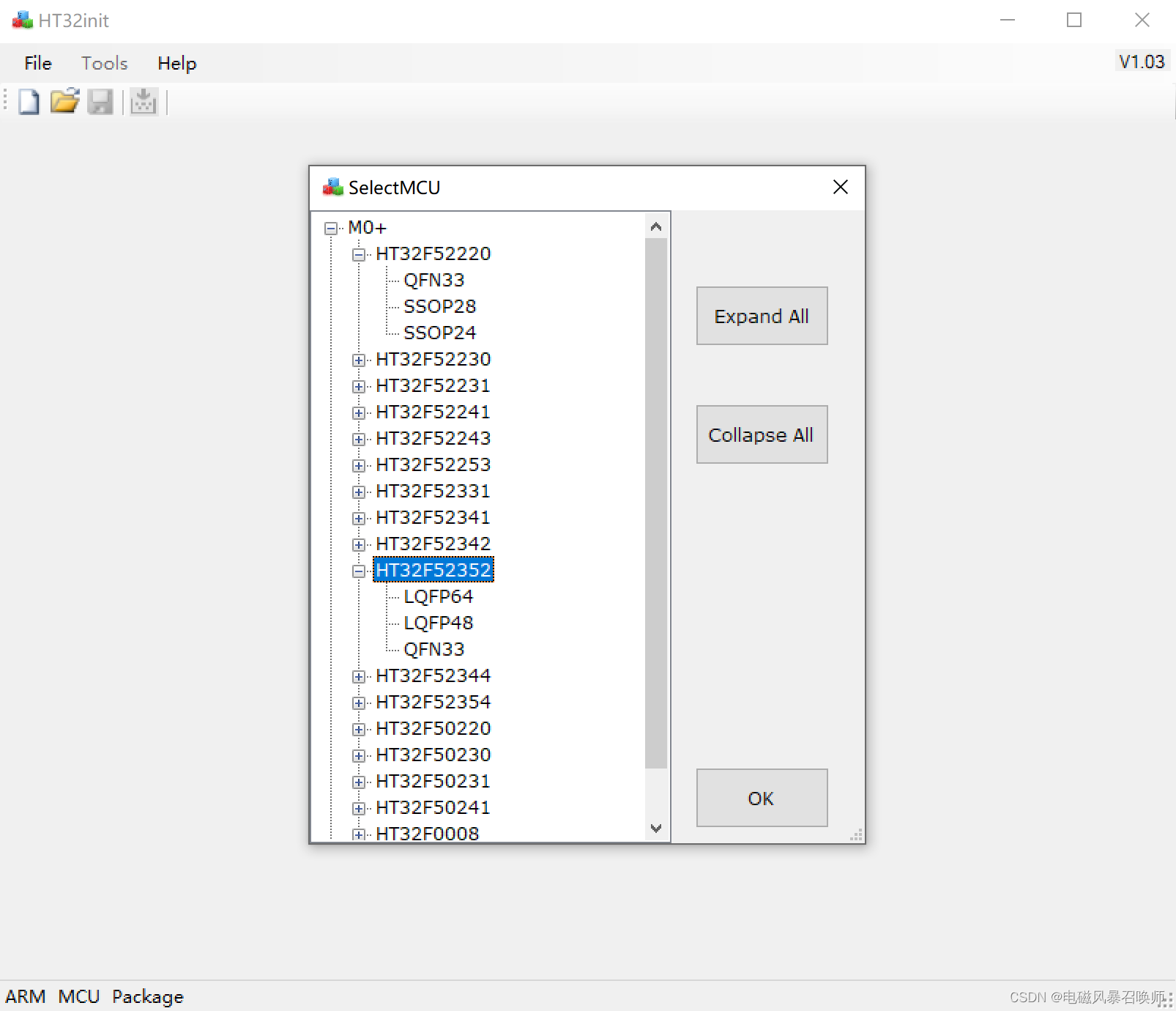Click the New file toolbar icon

(x=29, y=102)
